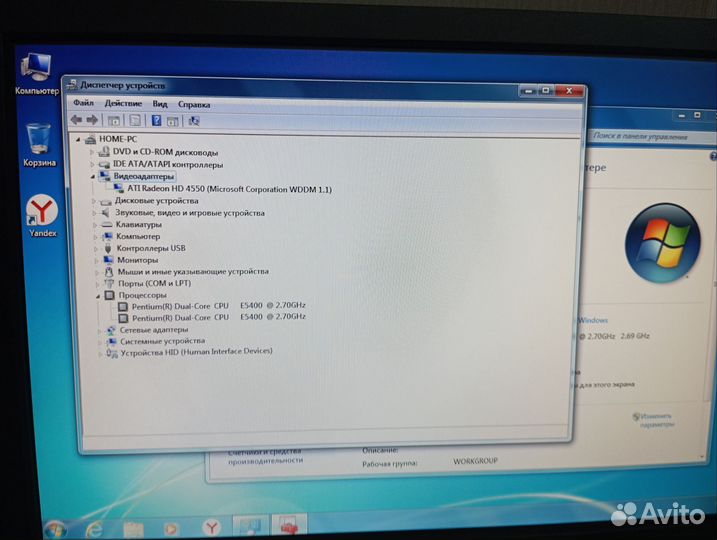Click the mouse devices icon
717x540 pixels.
(109, 272)
